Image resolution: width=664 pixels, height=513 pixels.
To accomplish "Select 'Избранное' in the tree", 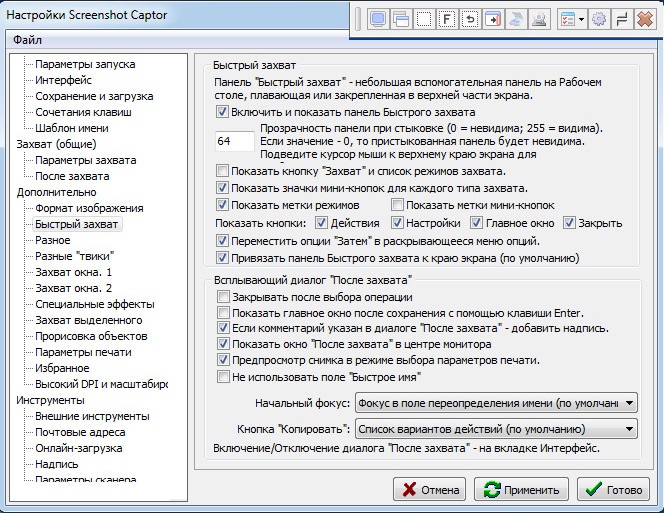I will click(x=62, y=368).
